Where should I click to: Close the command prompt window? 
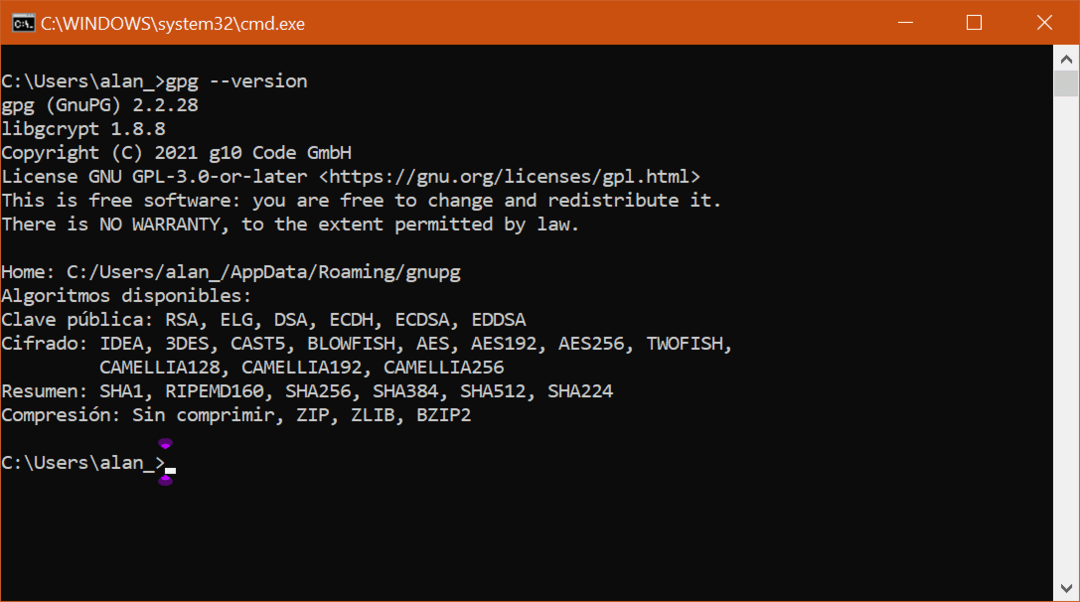pos(1043,21)
